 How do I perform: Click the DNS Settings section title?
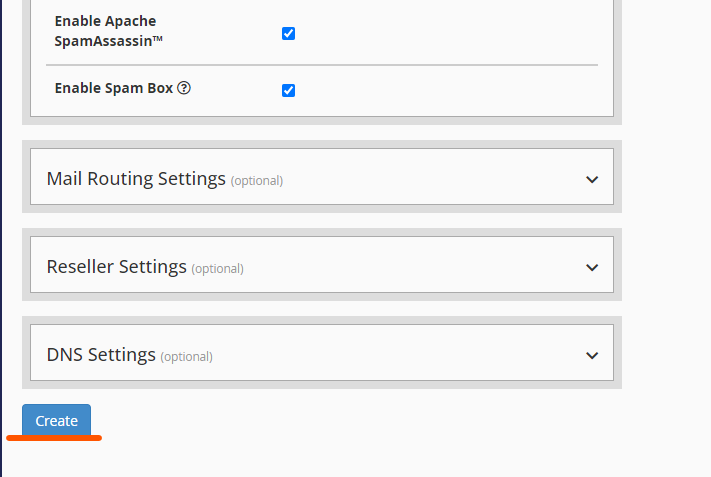101,355
